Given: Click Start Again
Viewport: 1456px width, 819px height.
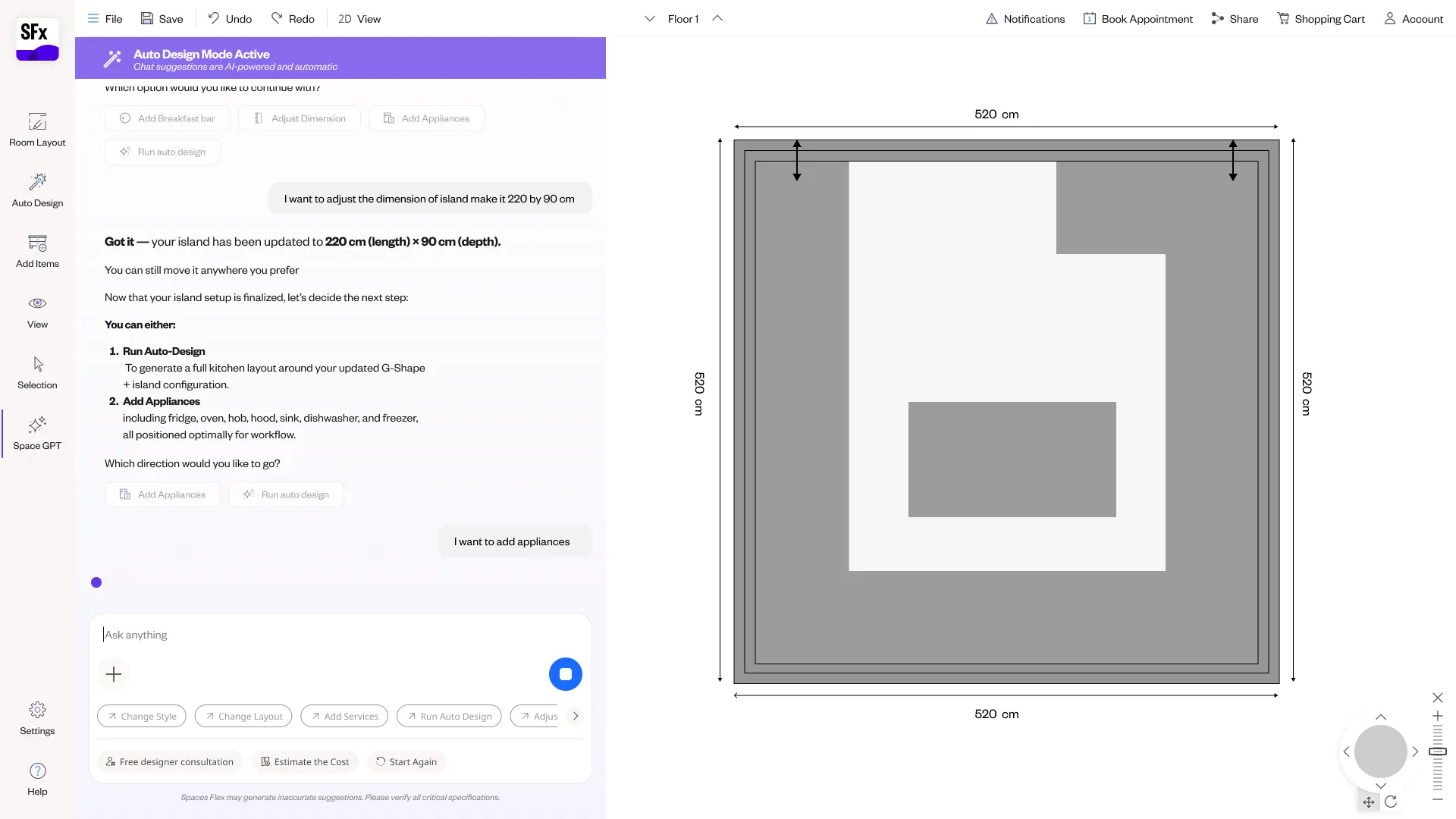Looking at the screenshot, I should tap(406, 761).
